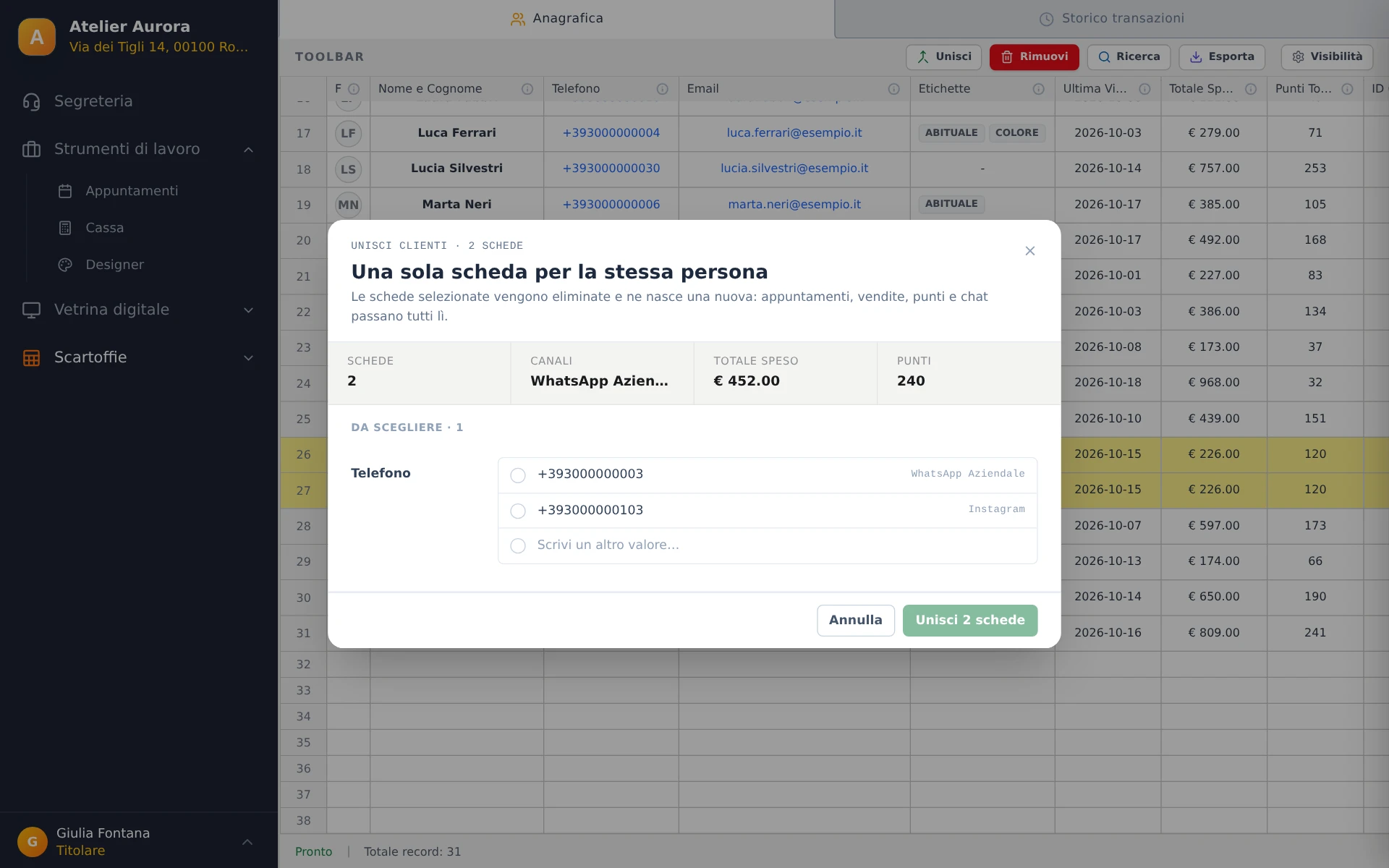Click the red Rimuovi button
This screenshot has height=868, width=1389.
1035,57
